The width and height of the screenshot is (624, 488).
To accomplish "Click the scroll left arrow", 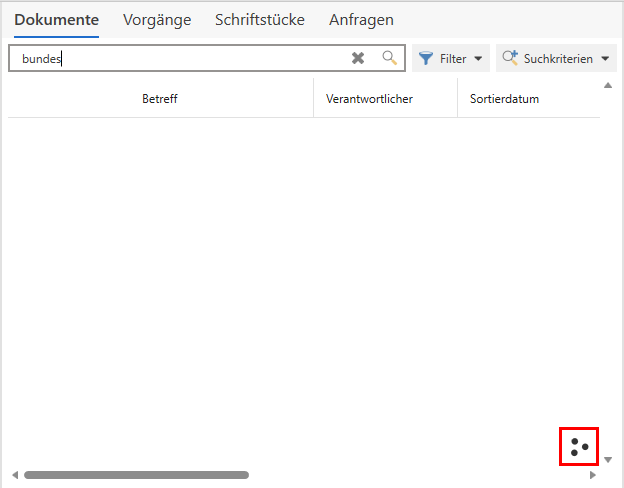I will click(x=14, y=475).
